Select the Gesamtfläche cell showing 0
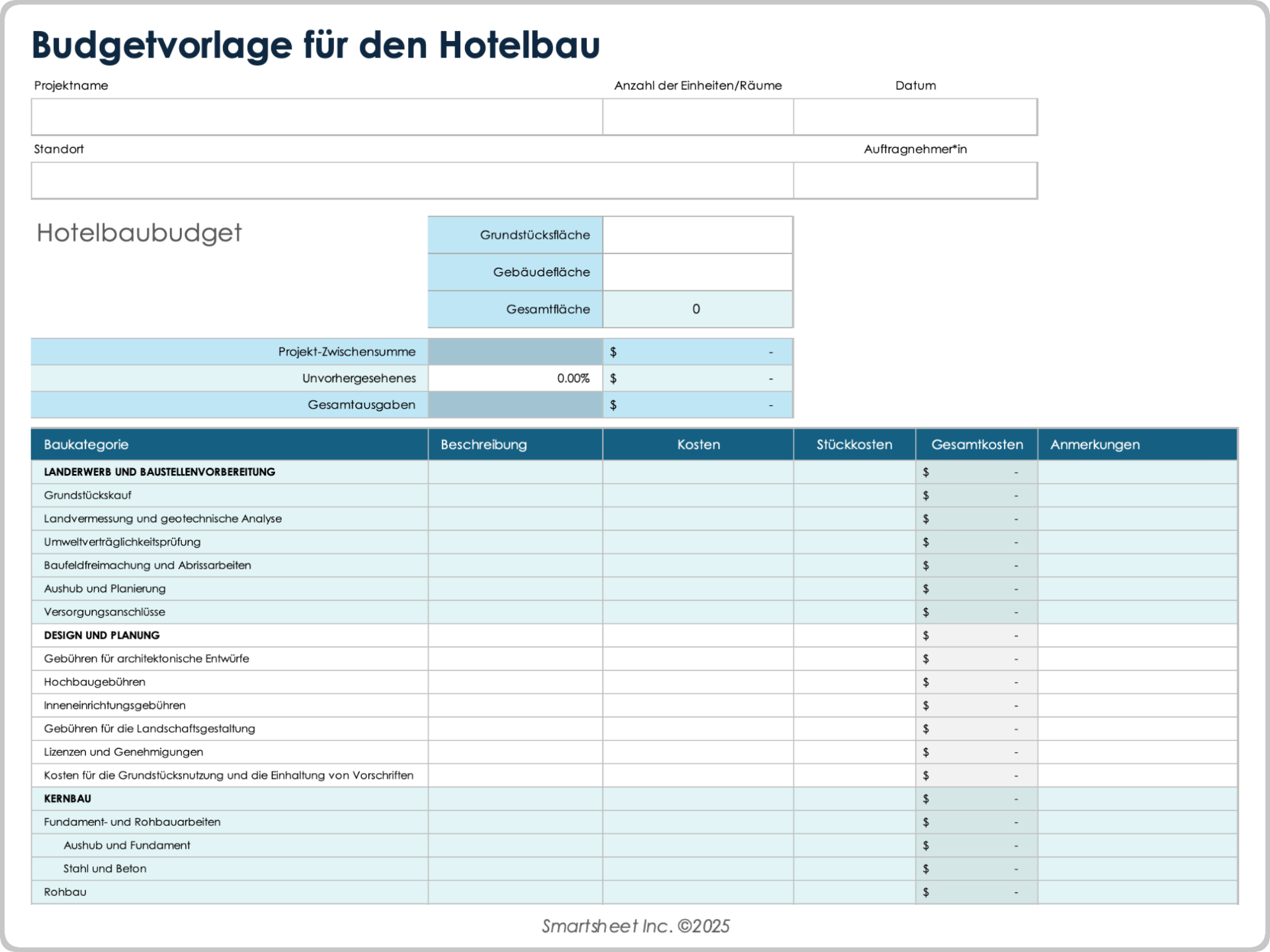The height and width of the screenshot is (952, 1270). click(697, 309)
